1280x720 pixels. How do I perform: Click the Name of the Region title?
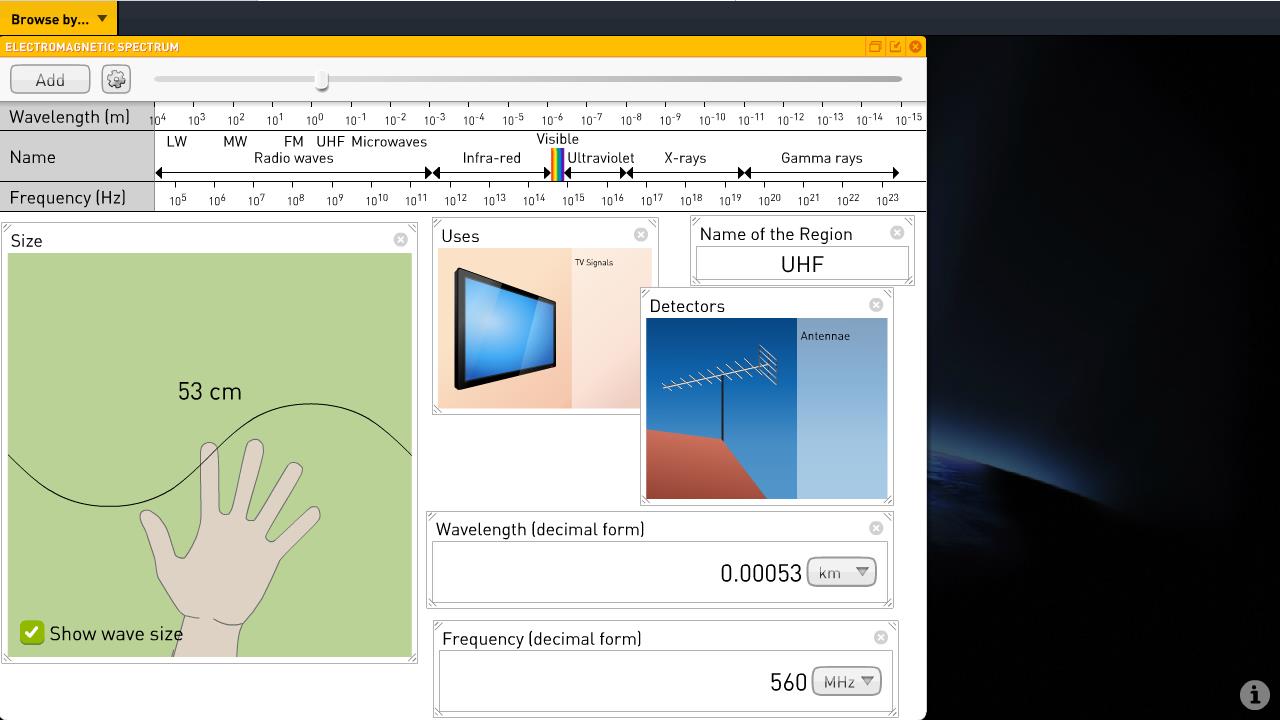pos(776,234)
